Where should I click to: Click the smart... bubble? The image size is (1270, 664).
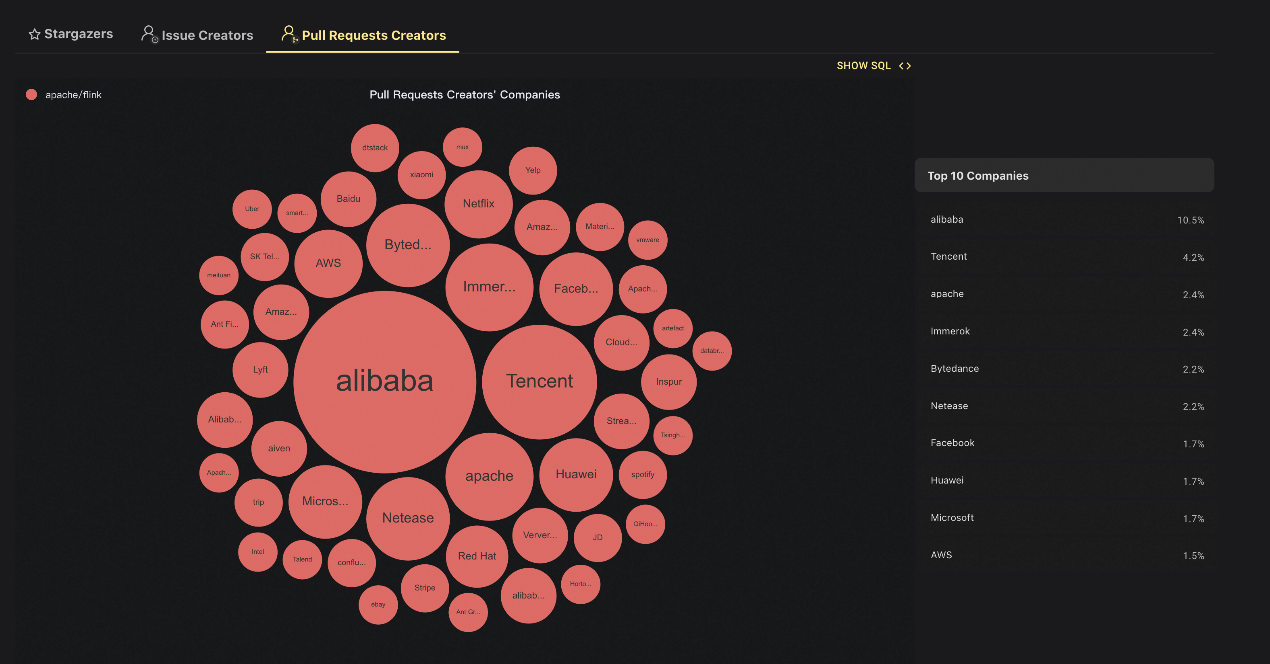pyautogui.click(x=297, y=213)
